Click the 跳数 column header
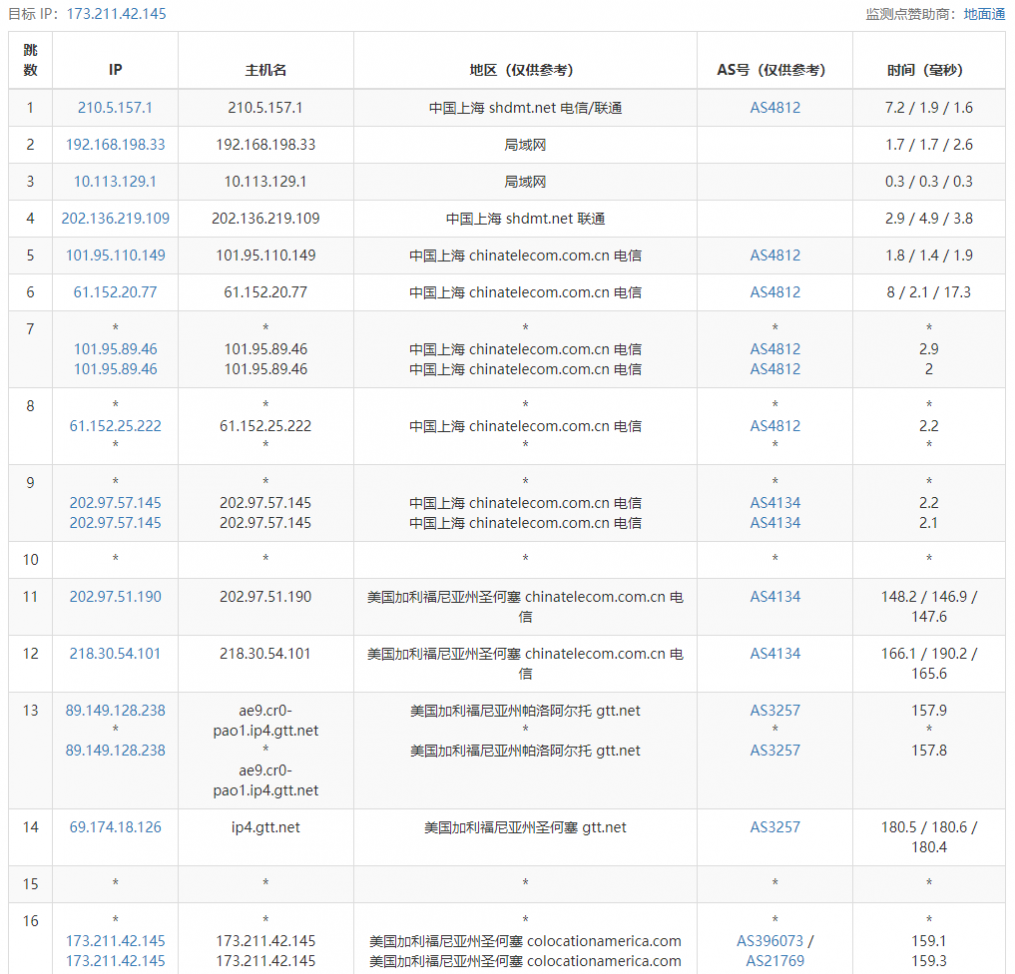The width and height of the screenshot is (1015, 974). point(30,60)
